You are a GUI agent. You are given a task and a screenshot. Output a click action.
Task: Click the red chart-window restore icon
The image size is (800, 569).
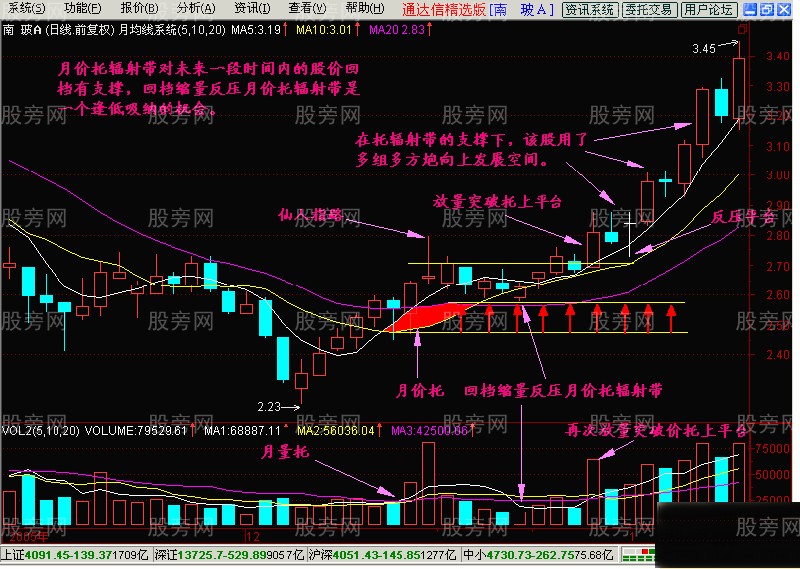743,29
